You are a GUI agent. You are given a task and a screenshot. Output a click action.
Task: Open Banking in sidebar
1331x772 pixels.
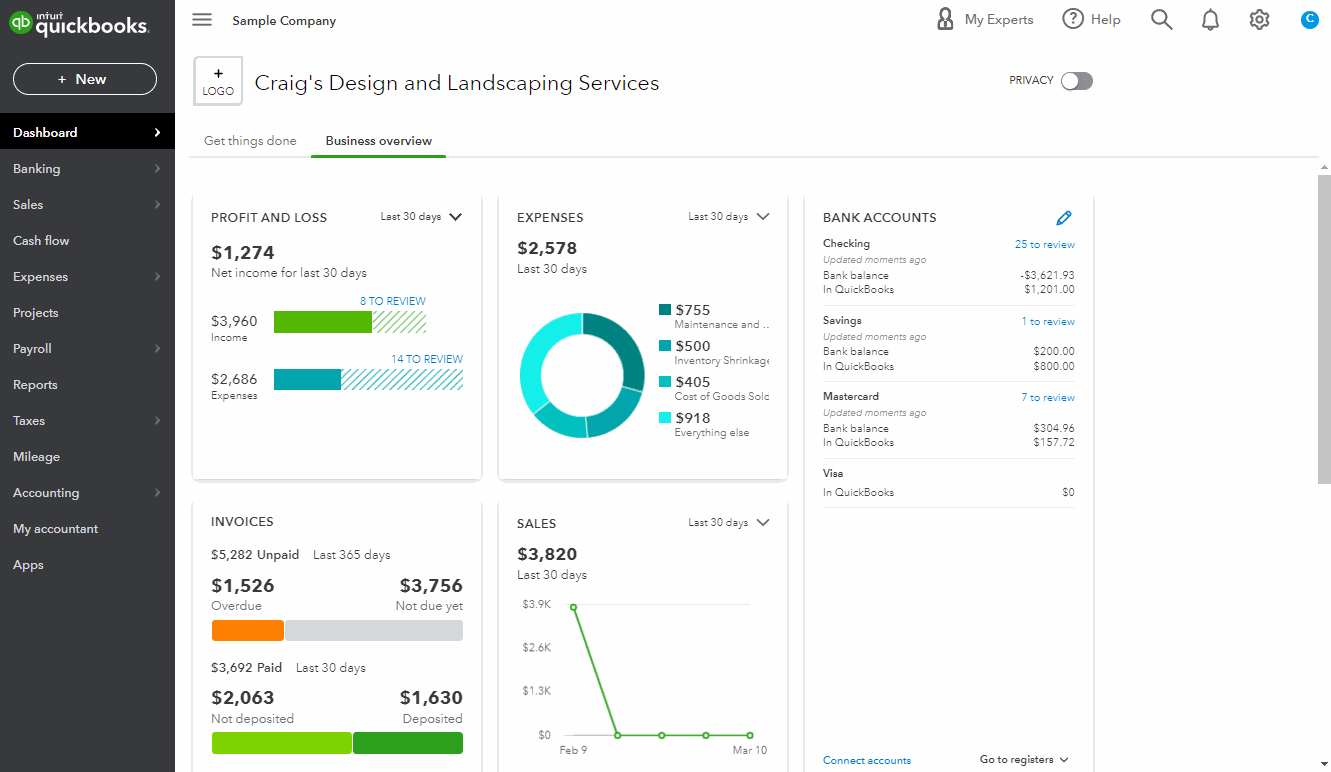pyautogui.click(x=87, y=168)
